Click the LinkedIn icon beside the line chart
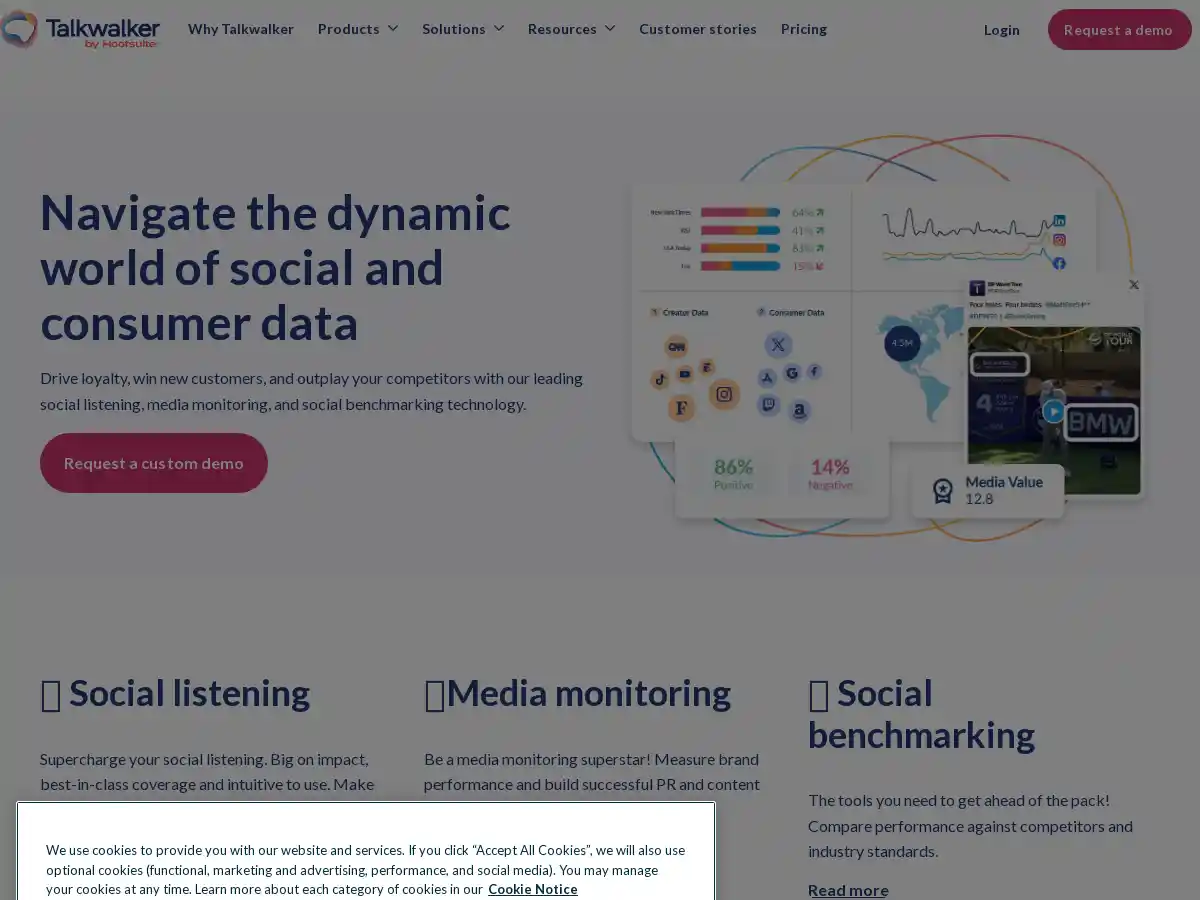Viewport: 1200px width, 900px height. pos(1059,220)
